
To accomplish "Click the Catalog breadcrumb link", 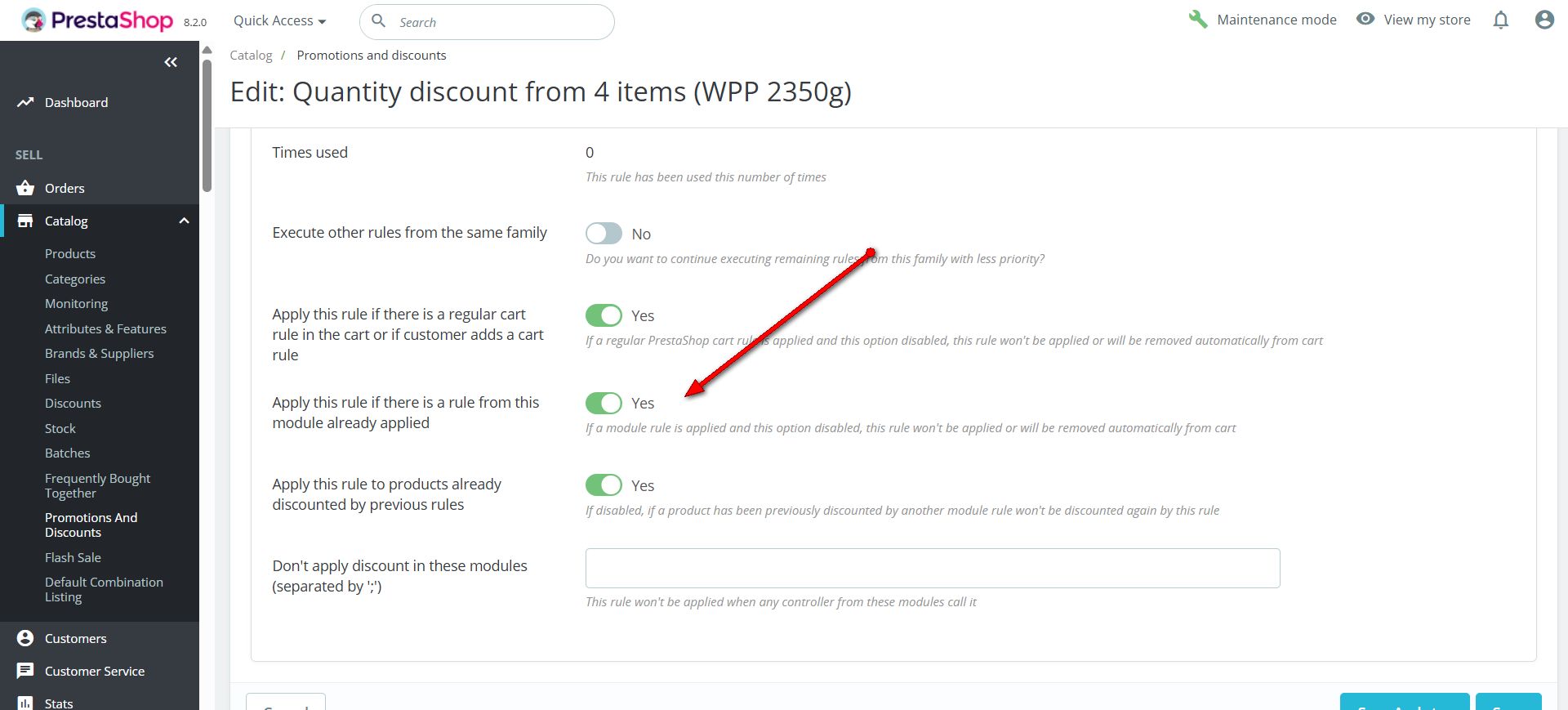I will pyautogui.click(x=251, y=55).
